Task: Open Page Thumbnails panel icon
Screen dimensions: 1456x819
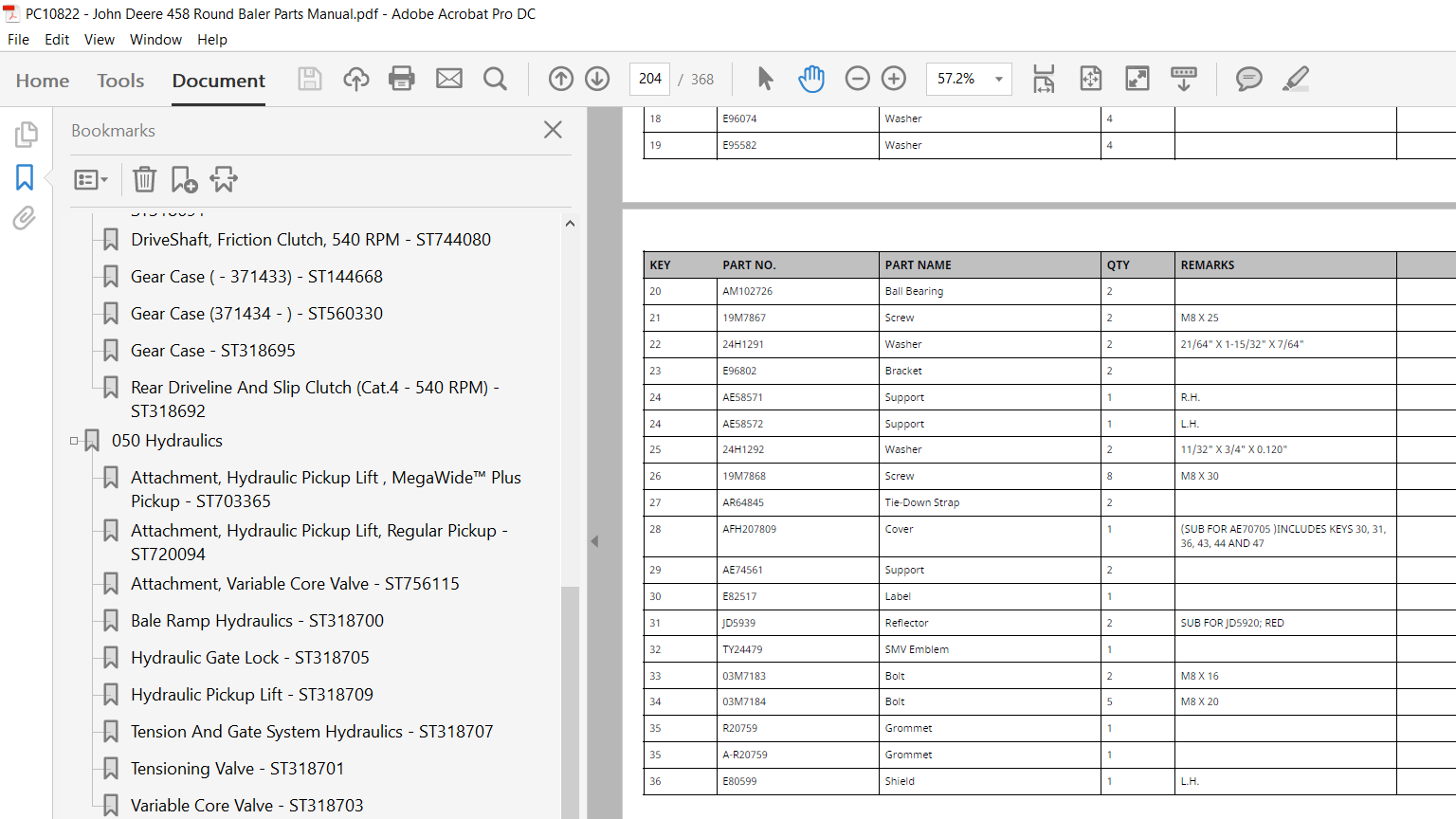Action: point(26,135)
